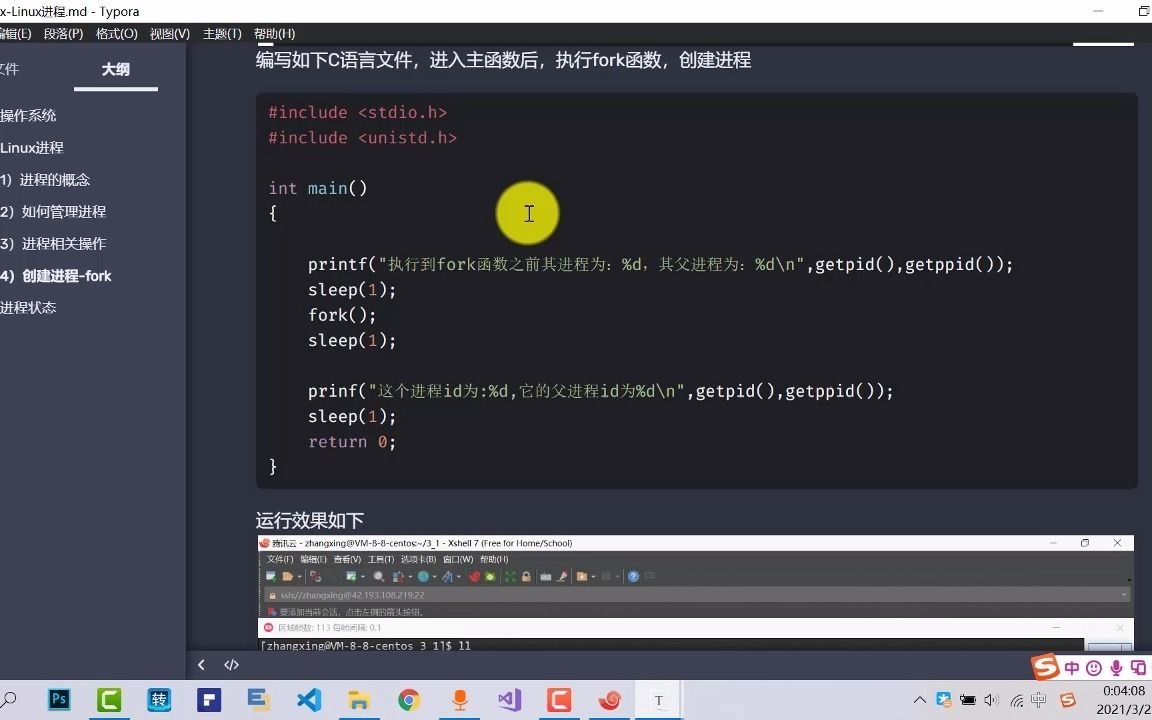1152x720 pixels.
Task: Click the printf line containing 执行到fork函数之前
Action: [660, 264]
